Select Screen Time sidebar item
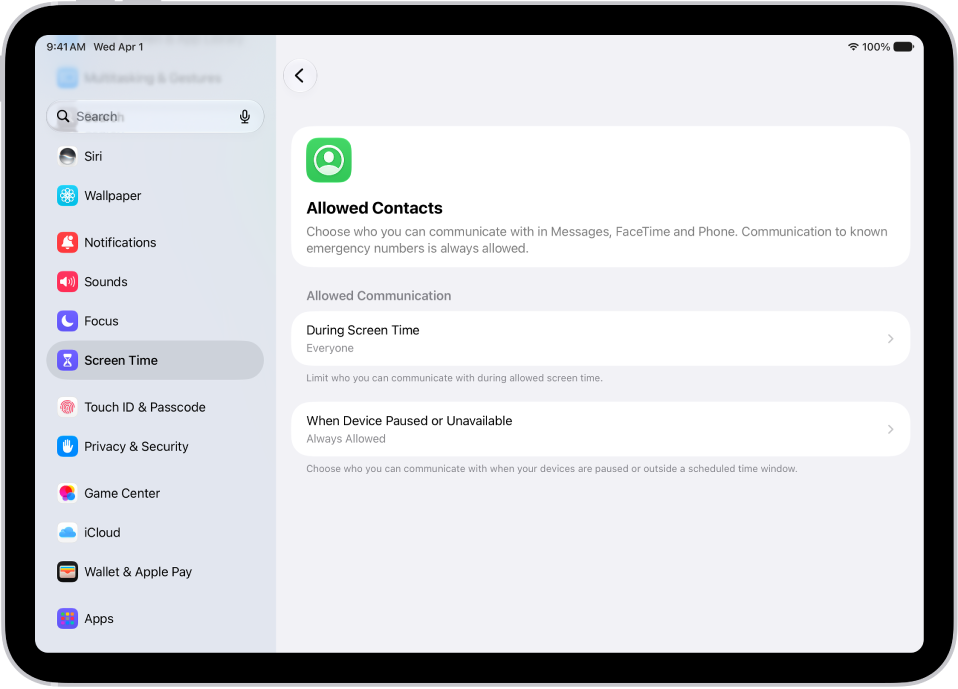This screenshot has height=689, width=958. coord(155,360)
